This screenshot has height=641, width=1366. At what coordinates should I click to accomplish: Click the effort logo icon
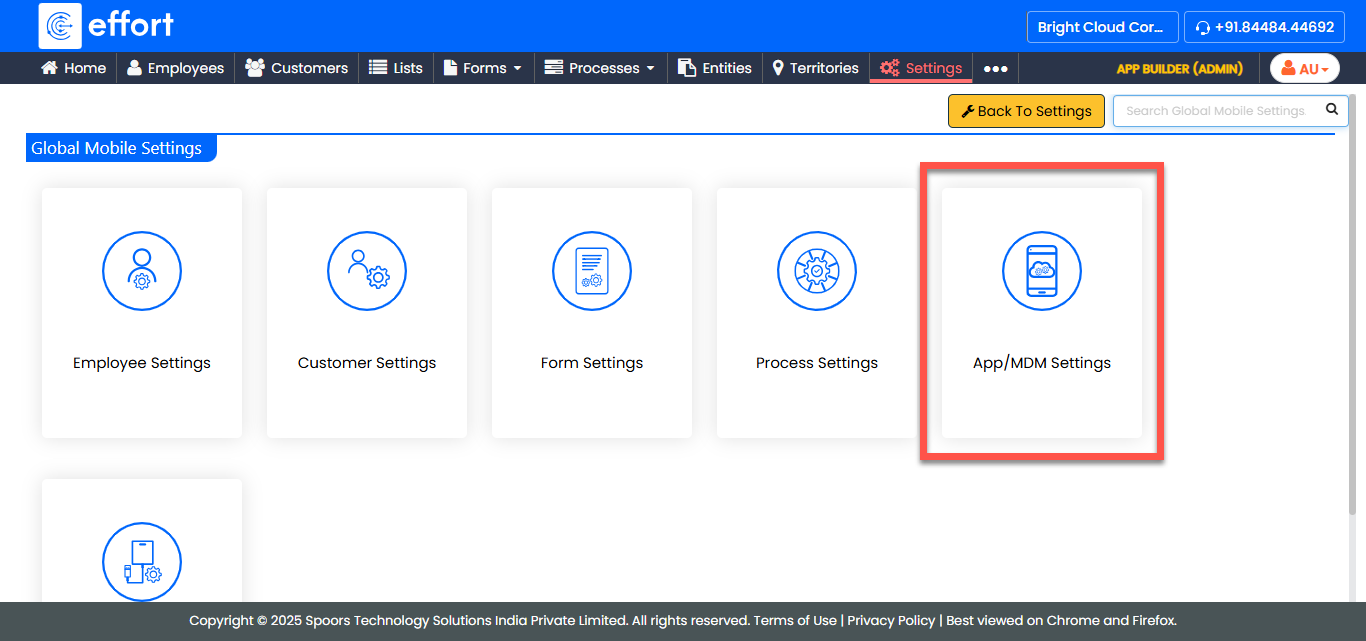click(x=60, y=26)
